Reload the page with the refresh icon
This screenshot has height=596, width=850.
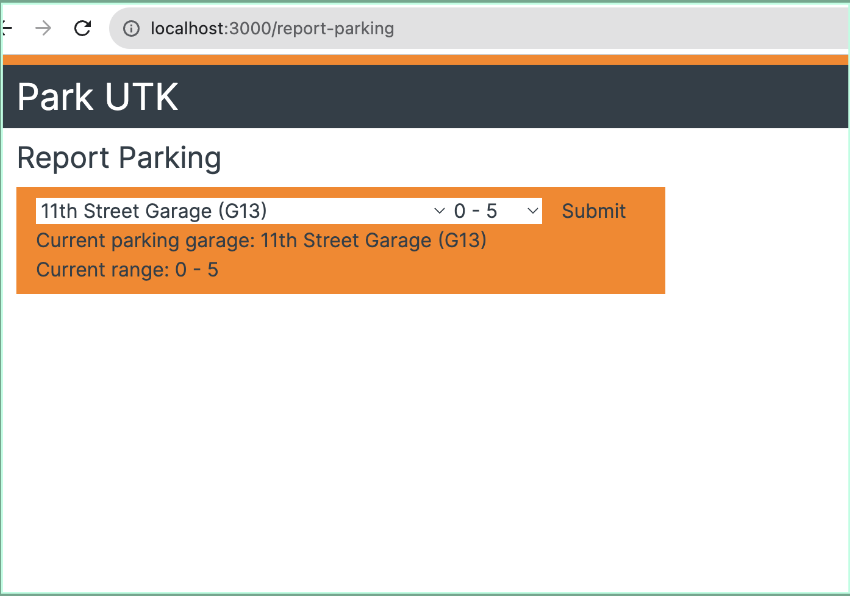[82, 28]
